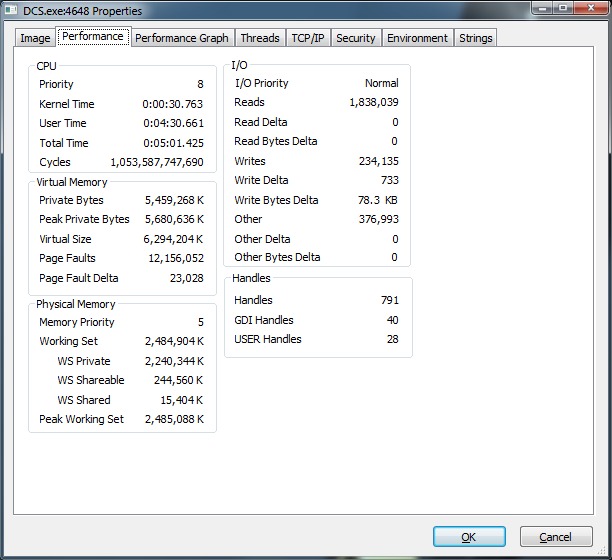Viewport: 612px width, 560px height.
Task: Click GDI Handles value 40
Action: pyautogui.click(x=392, y=320)
